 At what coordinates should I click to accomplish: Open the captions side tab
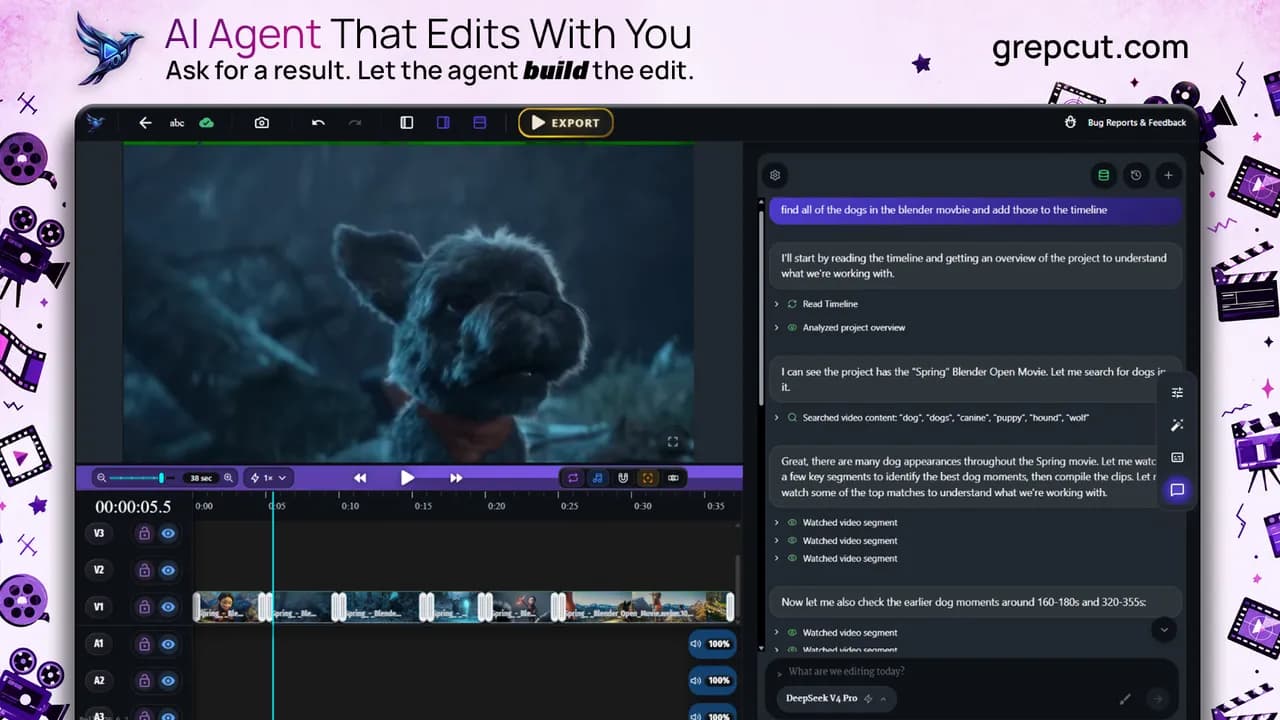(x=1177, y=458)
